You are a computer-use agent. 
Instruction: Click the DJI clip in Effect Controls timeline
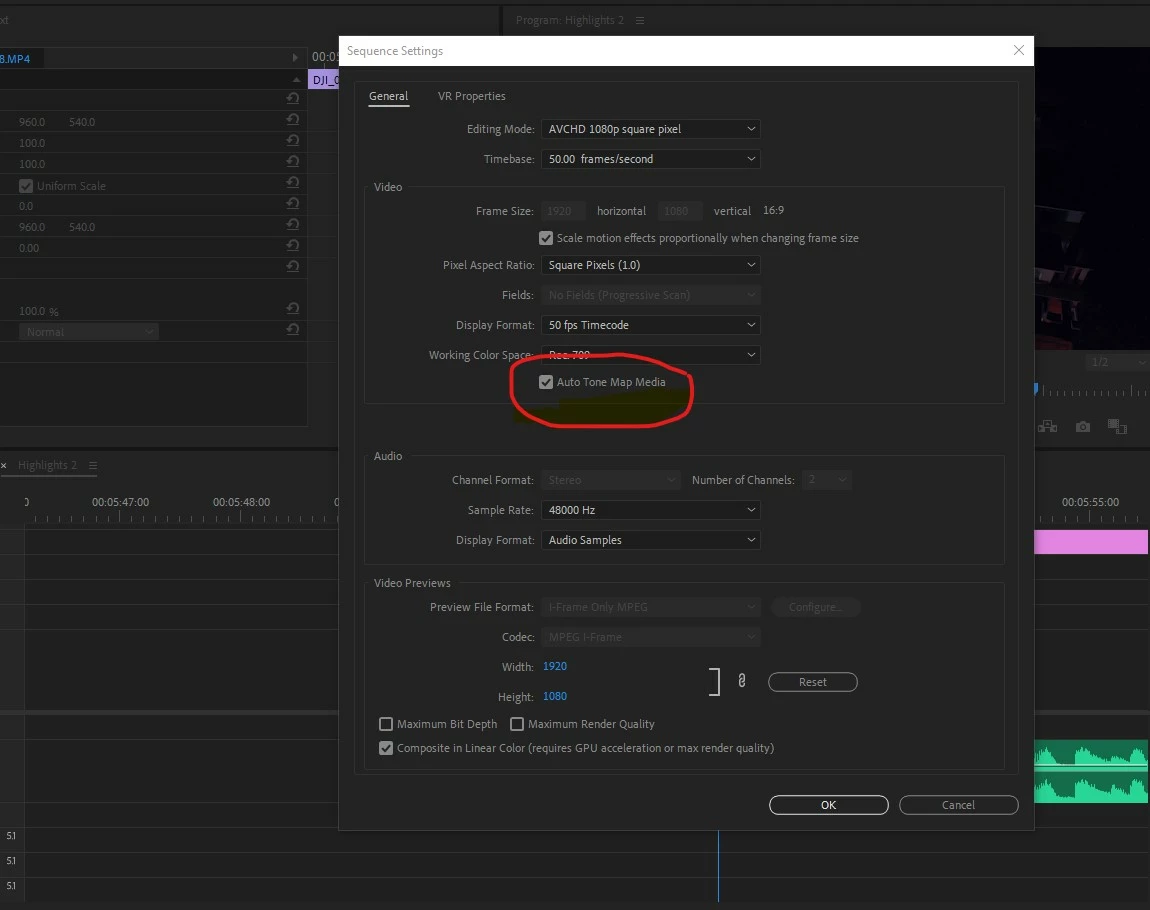coord(325,80)
